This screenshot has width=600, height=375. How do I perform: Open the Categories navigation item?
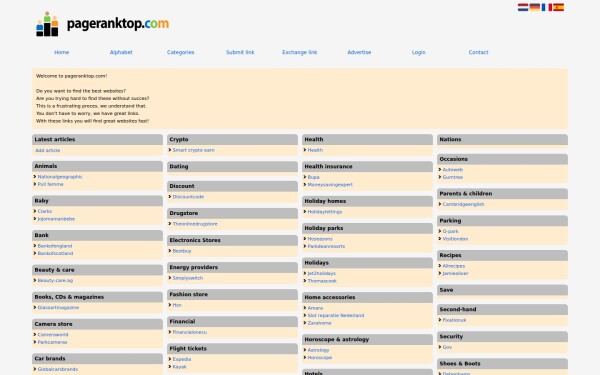181,52
